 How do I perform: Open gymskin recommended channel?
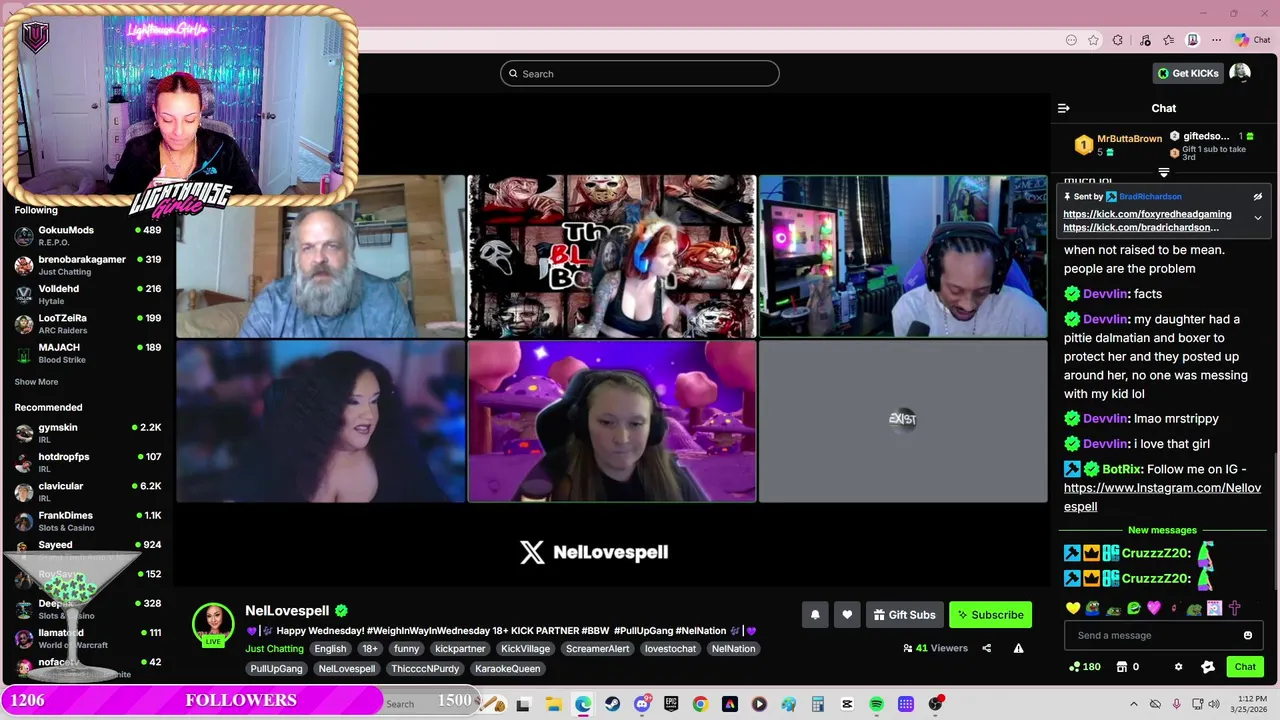point(88,433)
